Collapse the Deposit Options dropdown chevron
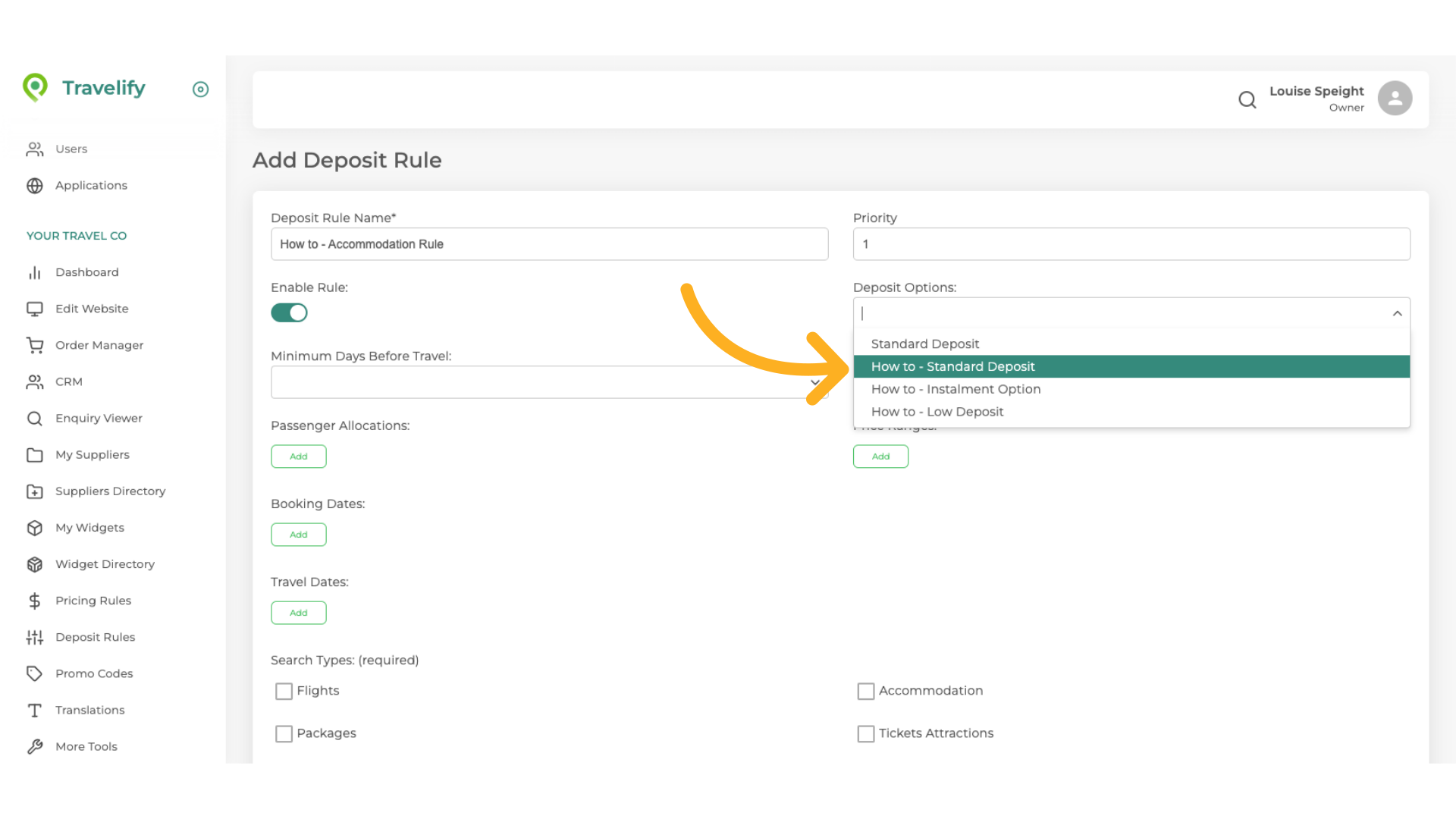This screenshot has height=819, width=1456. tap(1398, 313)
